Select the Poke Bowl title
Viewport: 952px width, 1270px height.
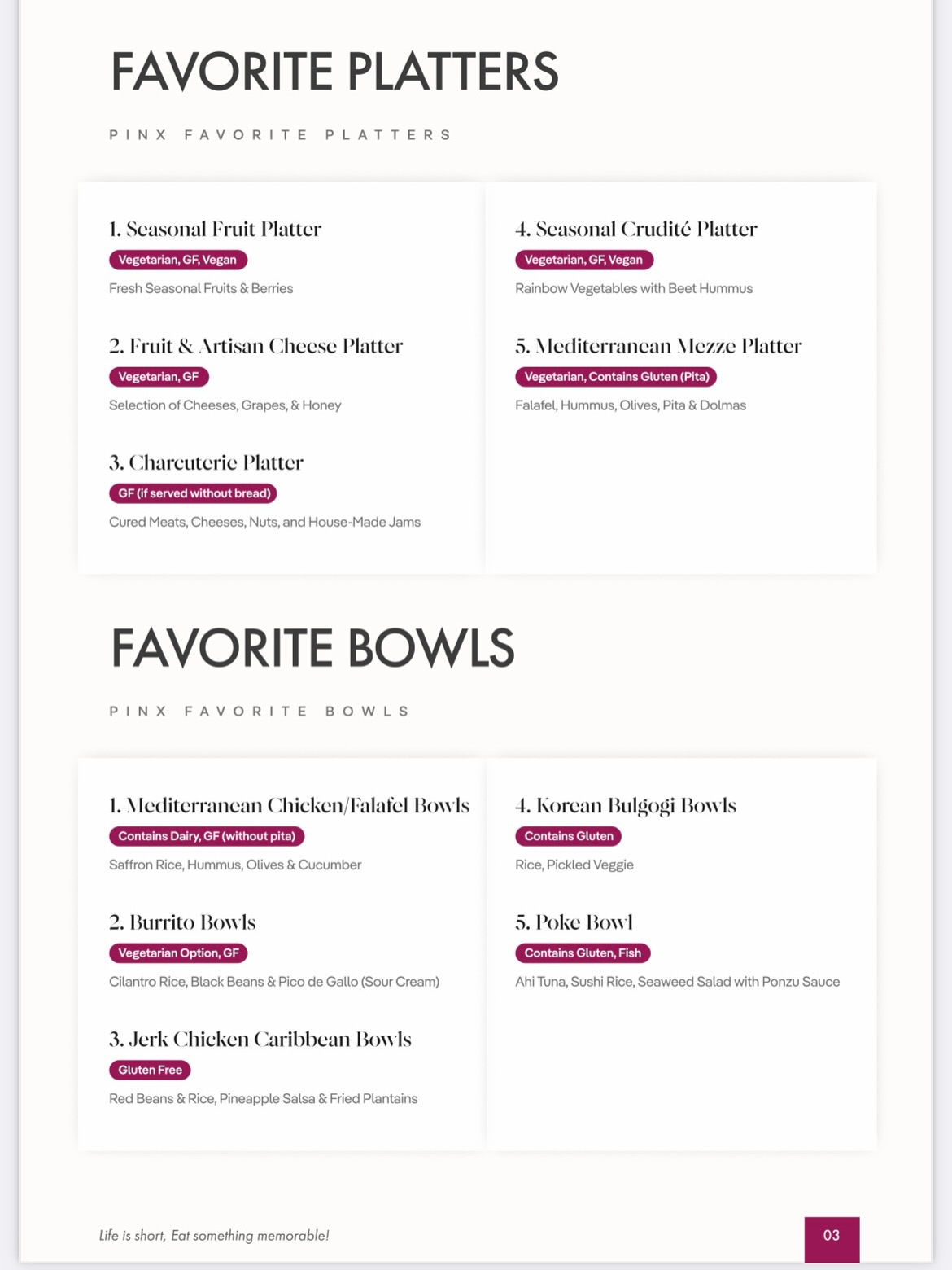[574, 922]
